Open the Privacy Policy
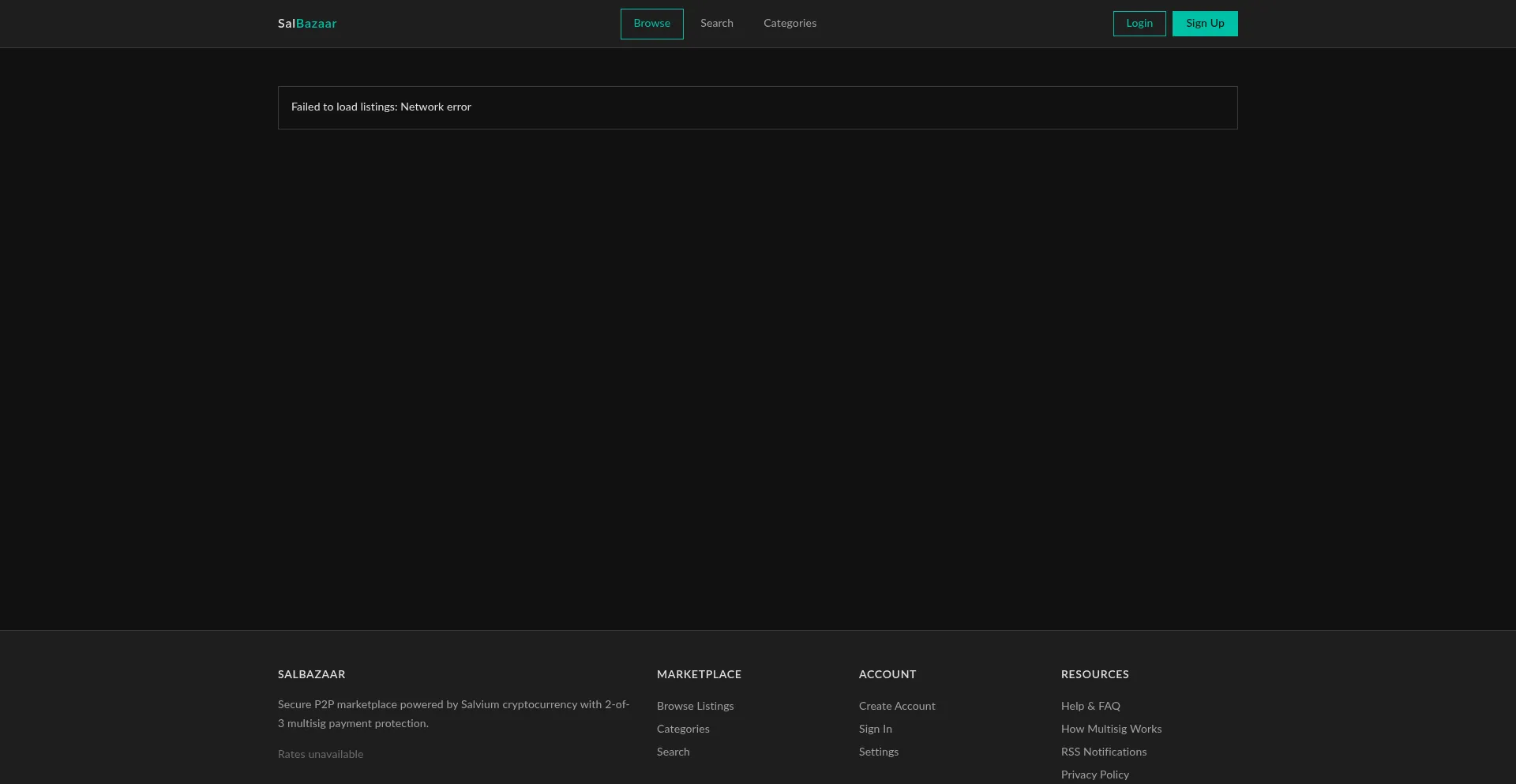 coord(1095,775)
